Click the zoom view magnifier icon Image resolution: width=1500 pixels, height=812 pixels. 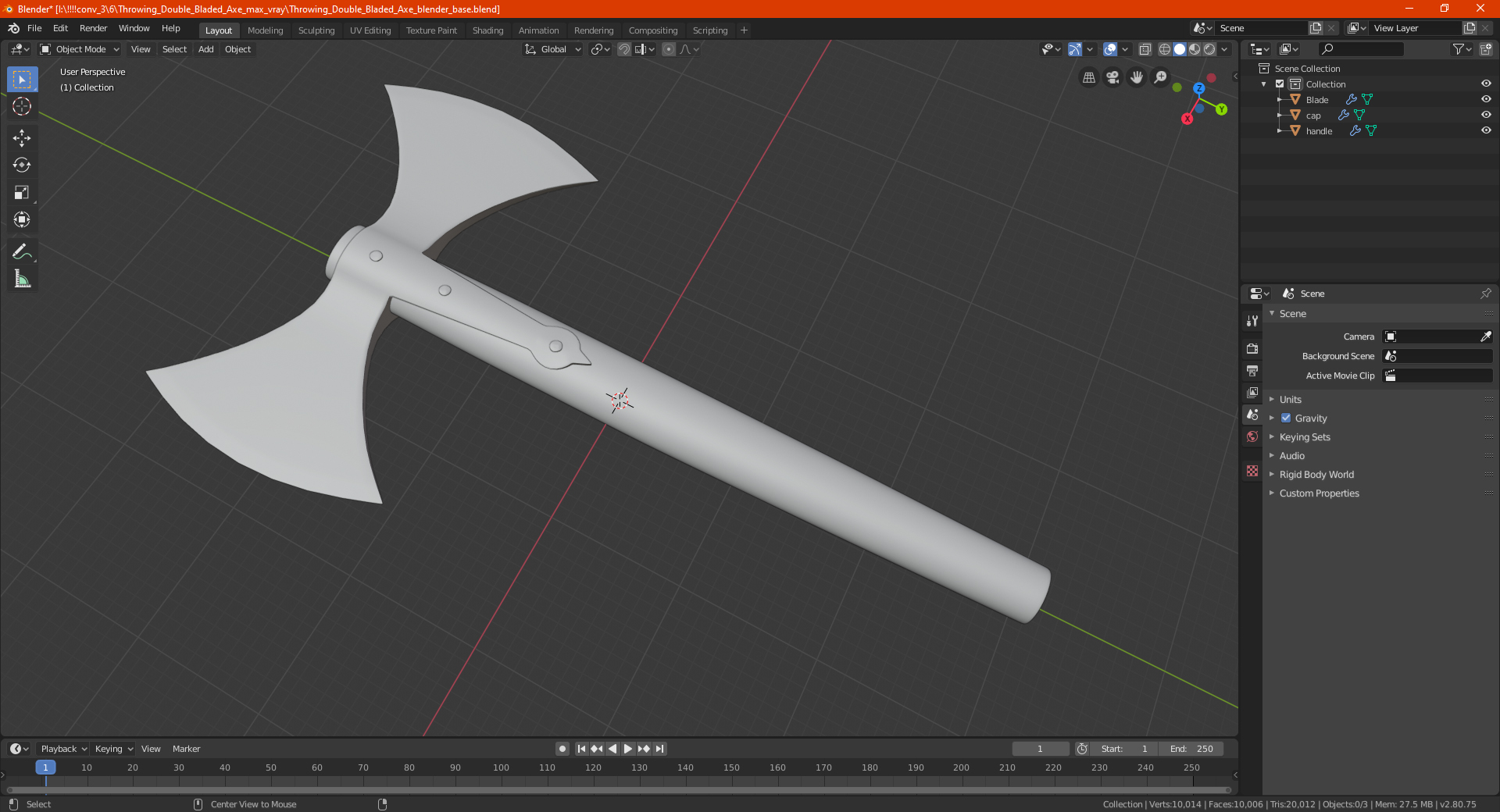1161,77
